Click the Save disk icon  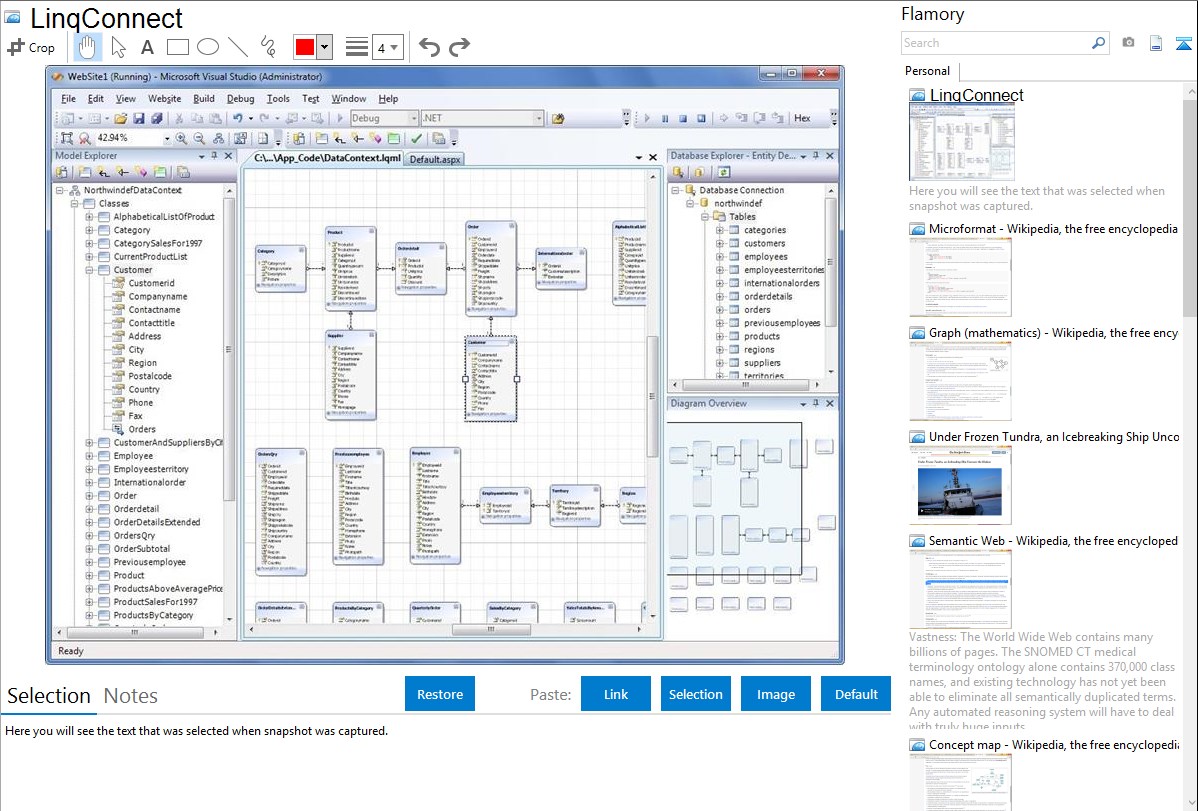pyautogui.click(x=139, y=118)
